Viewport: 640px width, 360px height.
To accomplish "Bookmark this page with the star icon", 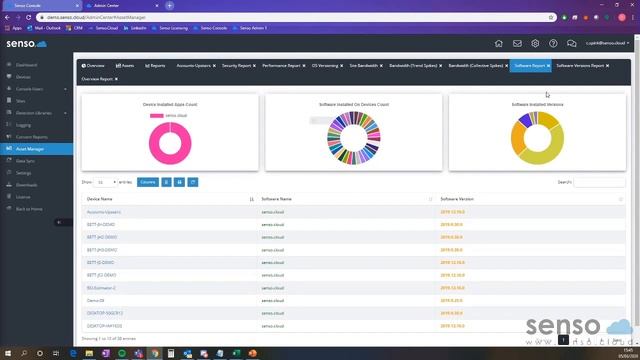I will (x=551, y=18).
